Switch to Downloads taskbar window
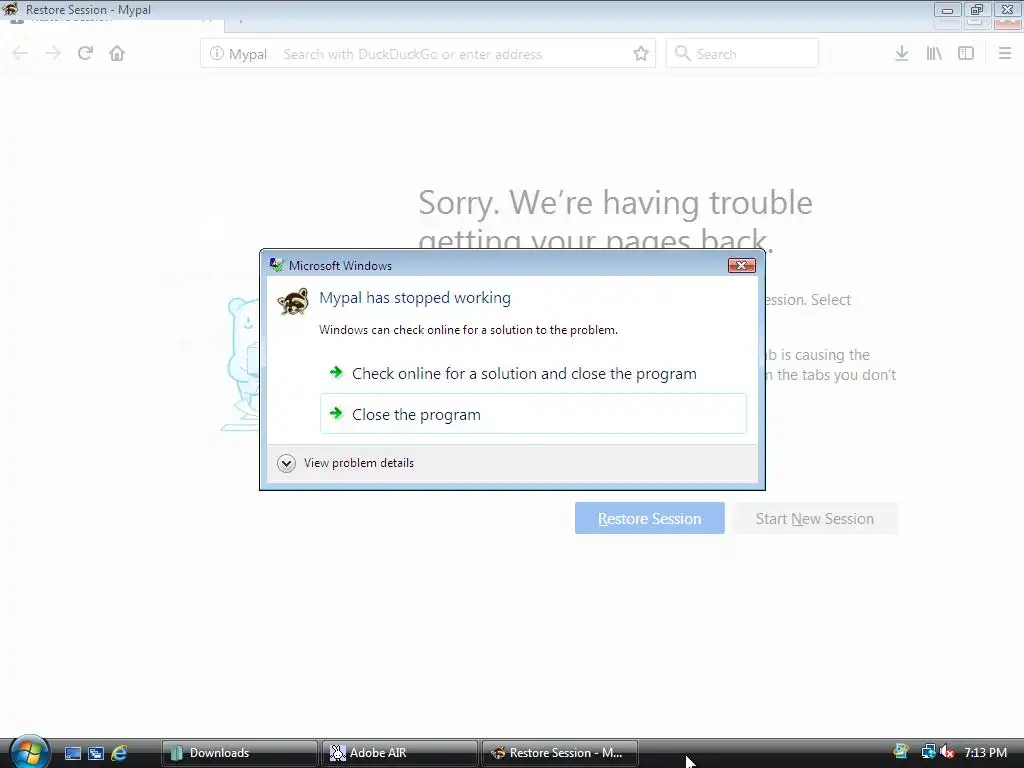Viewport: 1024px width, 768px height. point(240,753)
